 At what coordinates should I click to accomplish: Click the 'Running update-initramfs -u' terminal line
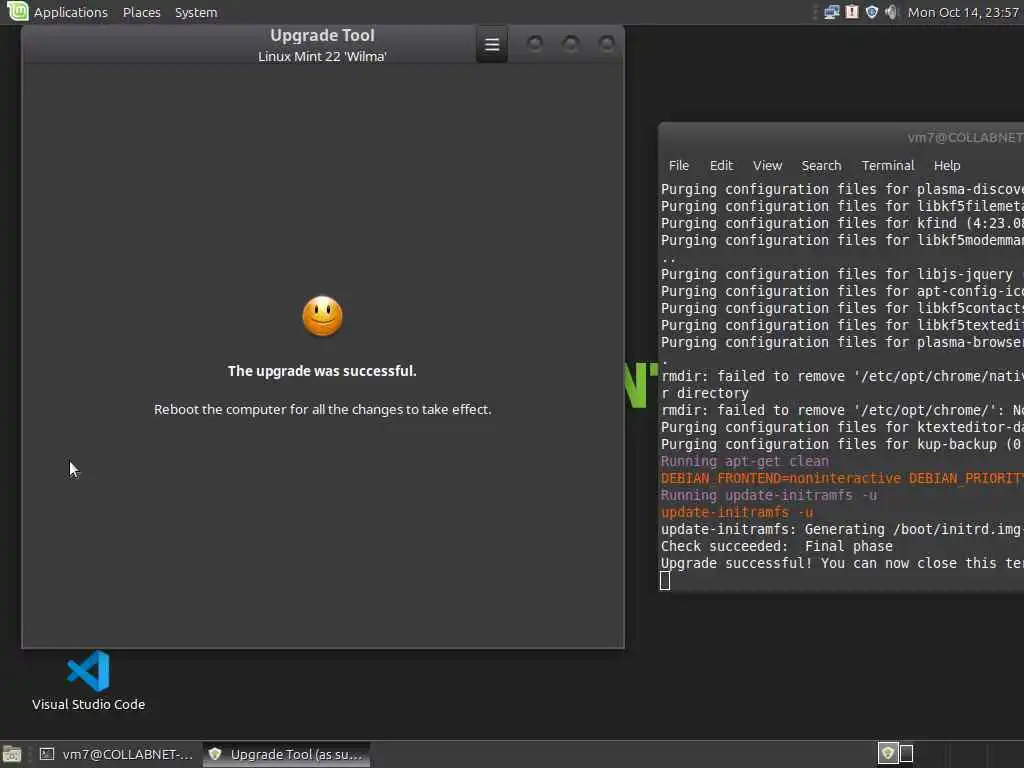(769, 495)
